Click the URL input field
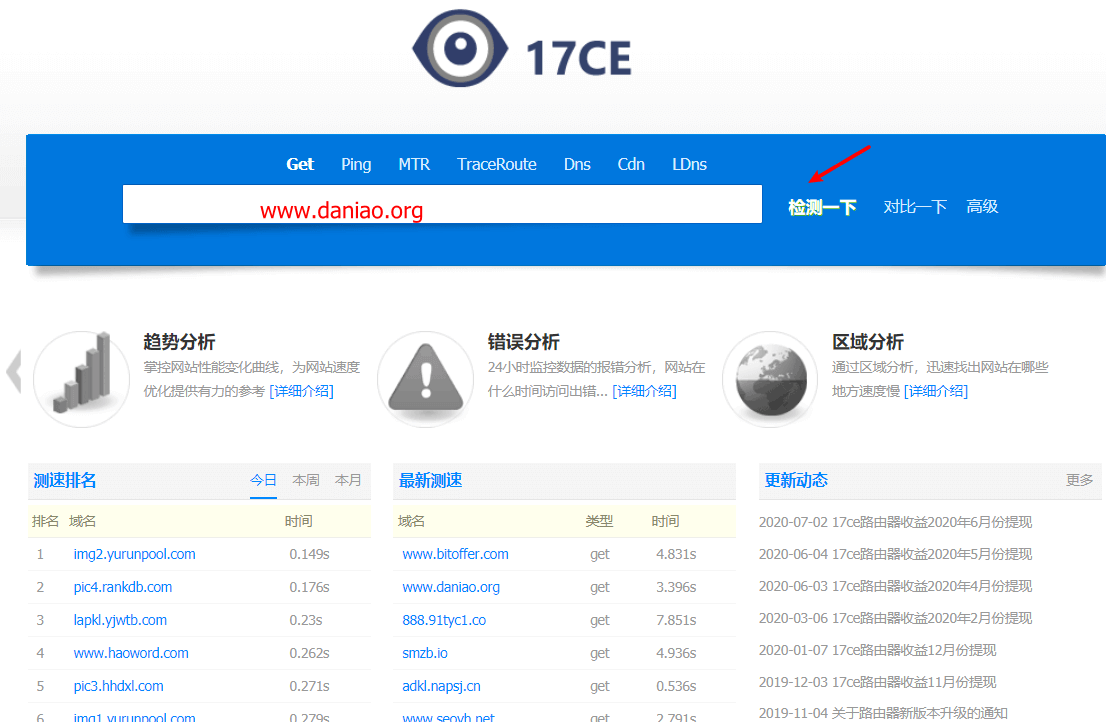The height and width of the screenshot is (722, 1106). tap(442, 204)
